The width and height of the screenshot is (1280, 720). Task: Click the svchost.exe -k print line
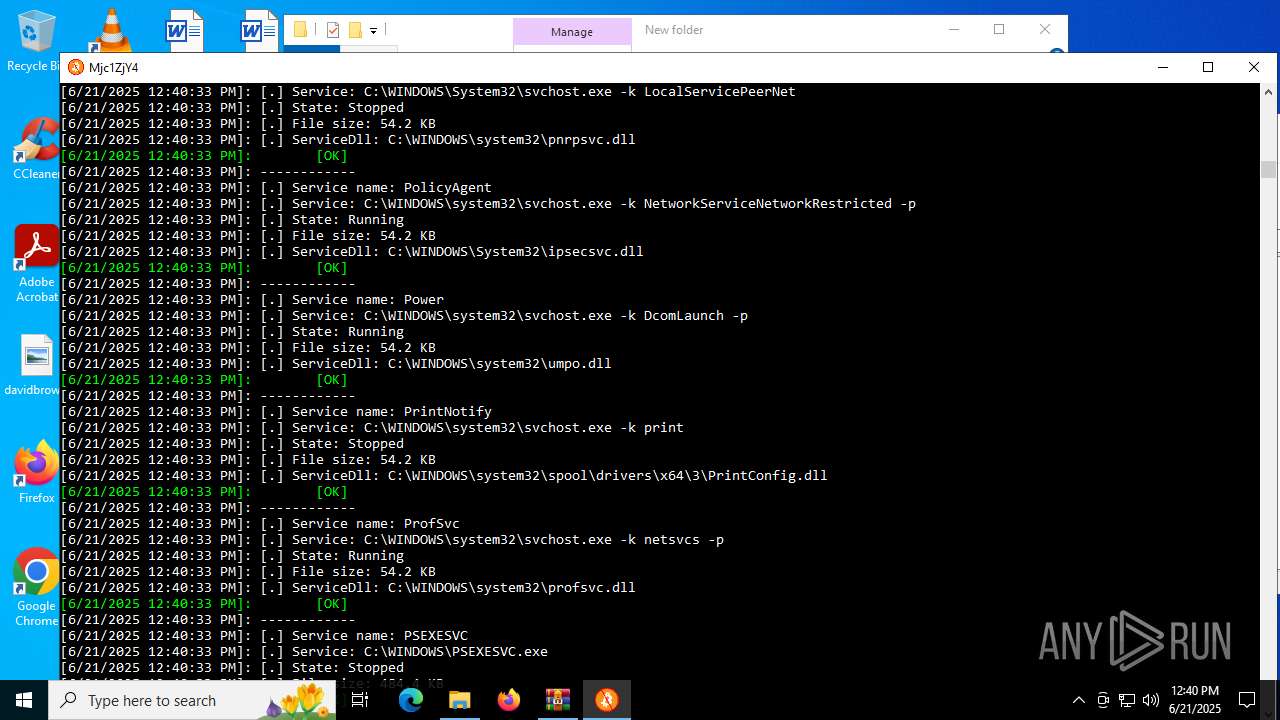click(372, 427)
